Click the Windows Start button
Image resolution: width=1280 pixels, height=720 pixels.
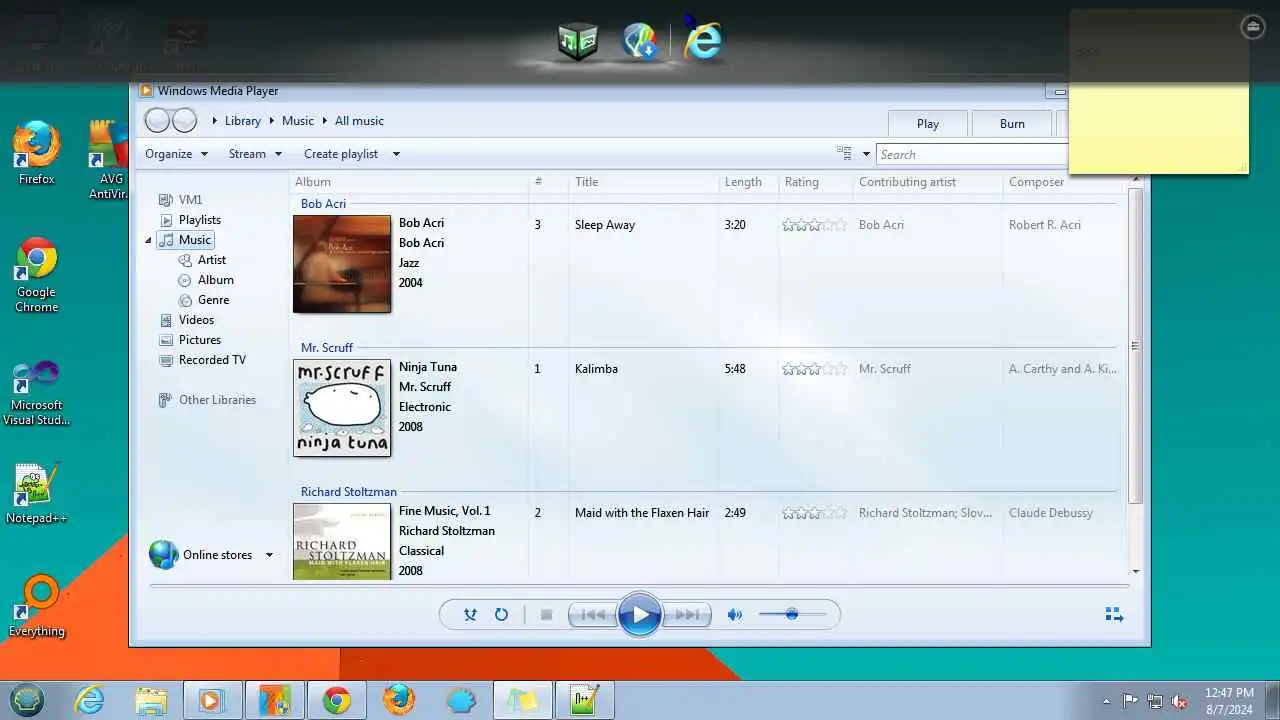[27, 700]
